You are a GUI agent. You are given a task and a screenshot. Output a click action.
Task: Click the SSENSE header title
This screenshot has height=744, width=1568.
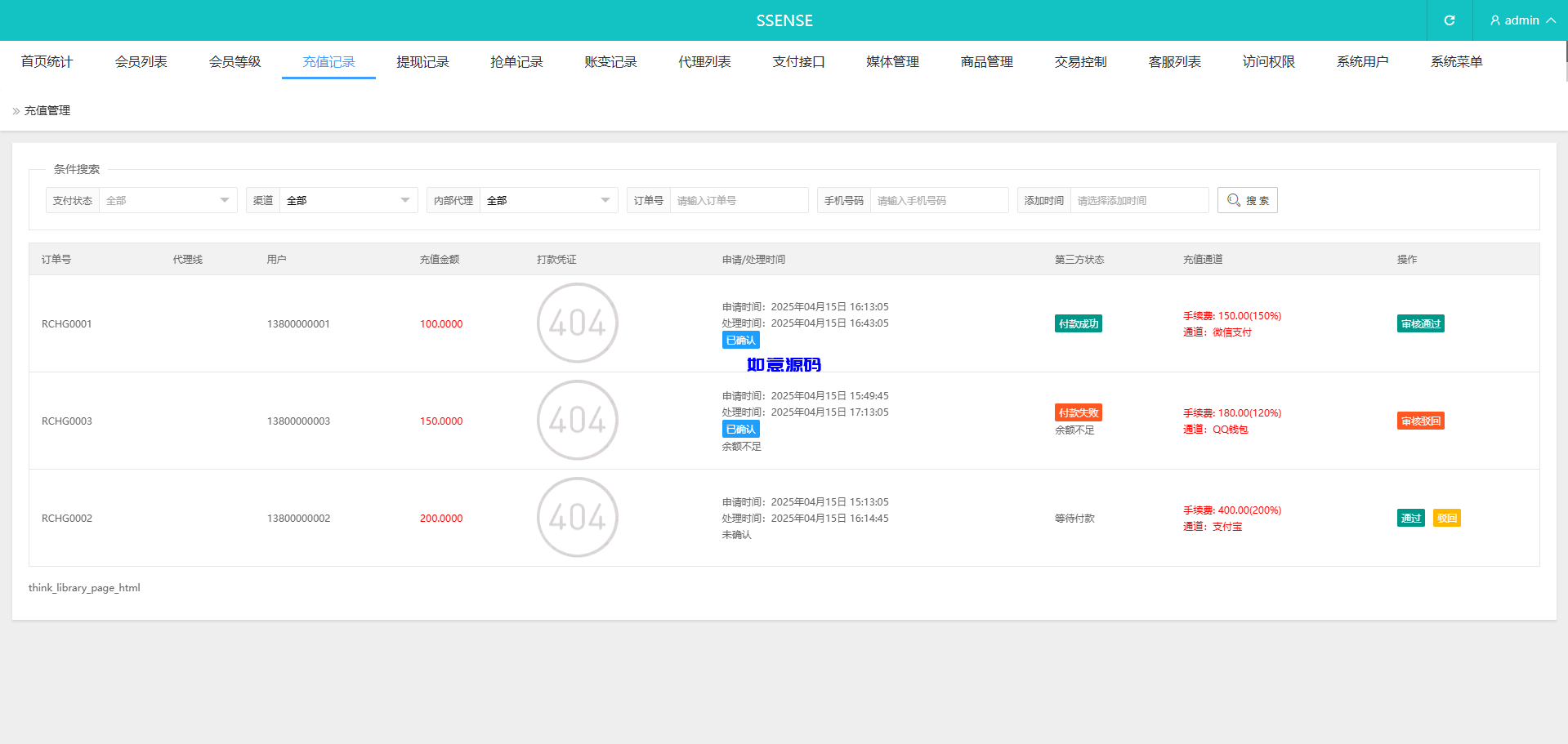tap(784, 20)
